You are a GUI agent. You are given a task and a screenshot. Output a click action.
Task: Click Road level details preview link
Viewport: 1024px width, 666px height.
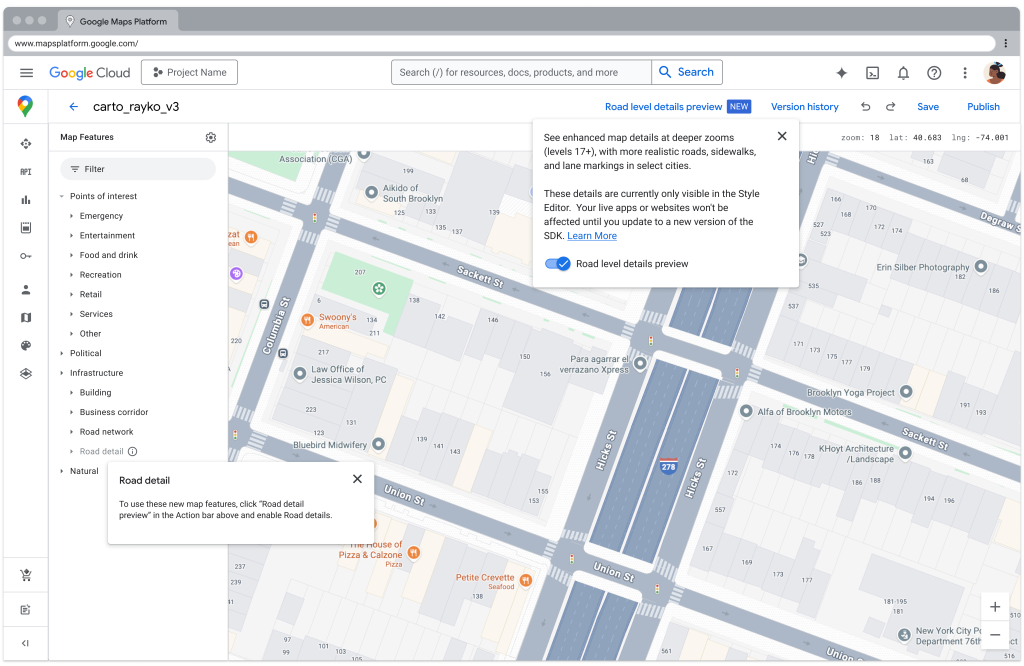click(664, 106)
